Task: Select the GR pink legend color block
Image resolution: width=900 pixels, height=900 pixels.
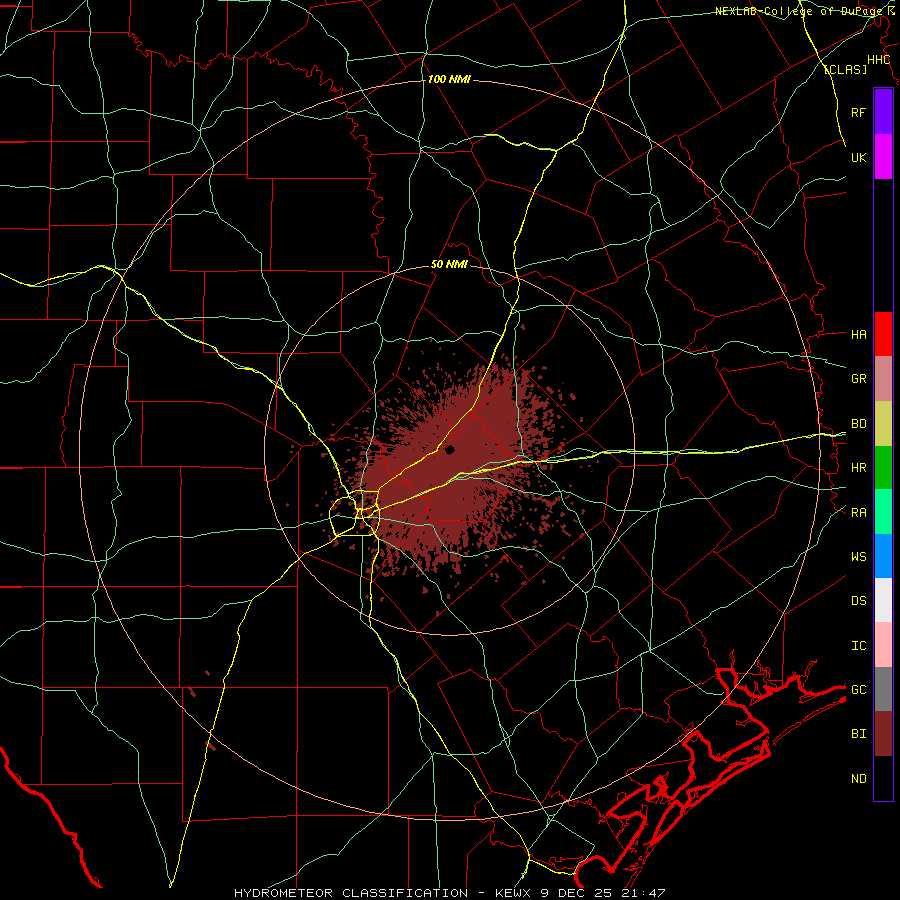Action: (x=883, y=379)
